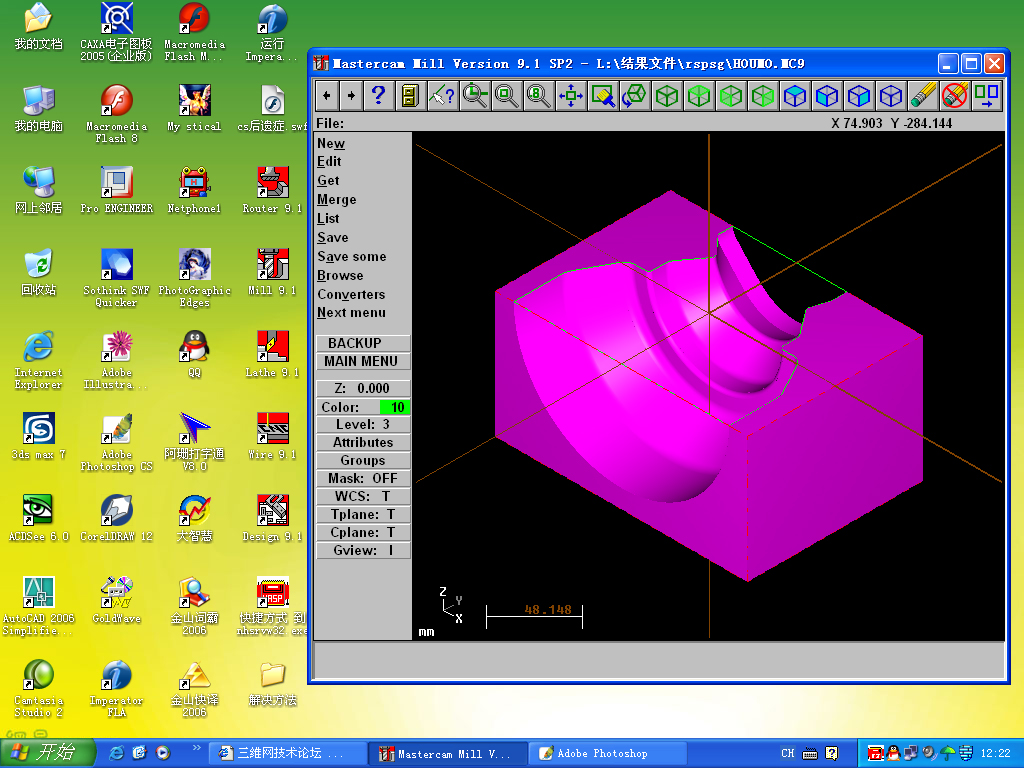Click the Fit to screen arrows icon

[570, 96]
